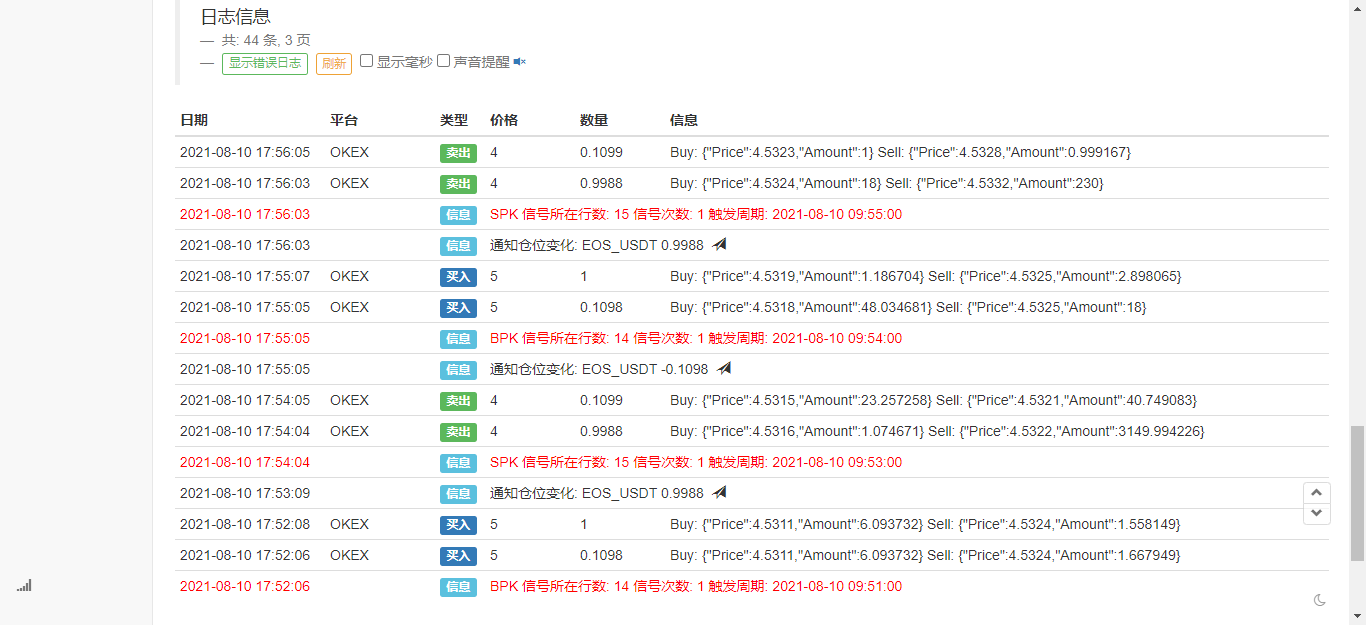Click the 刷新 button
Viewport: 1366px width, 625px height.
point(333,63)
